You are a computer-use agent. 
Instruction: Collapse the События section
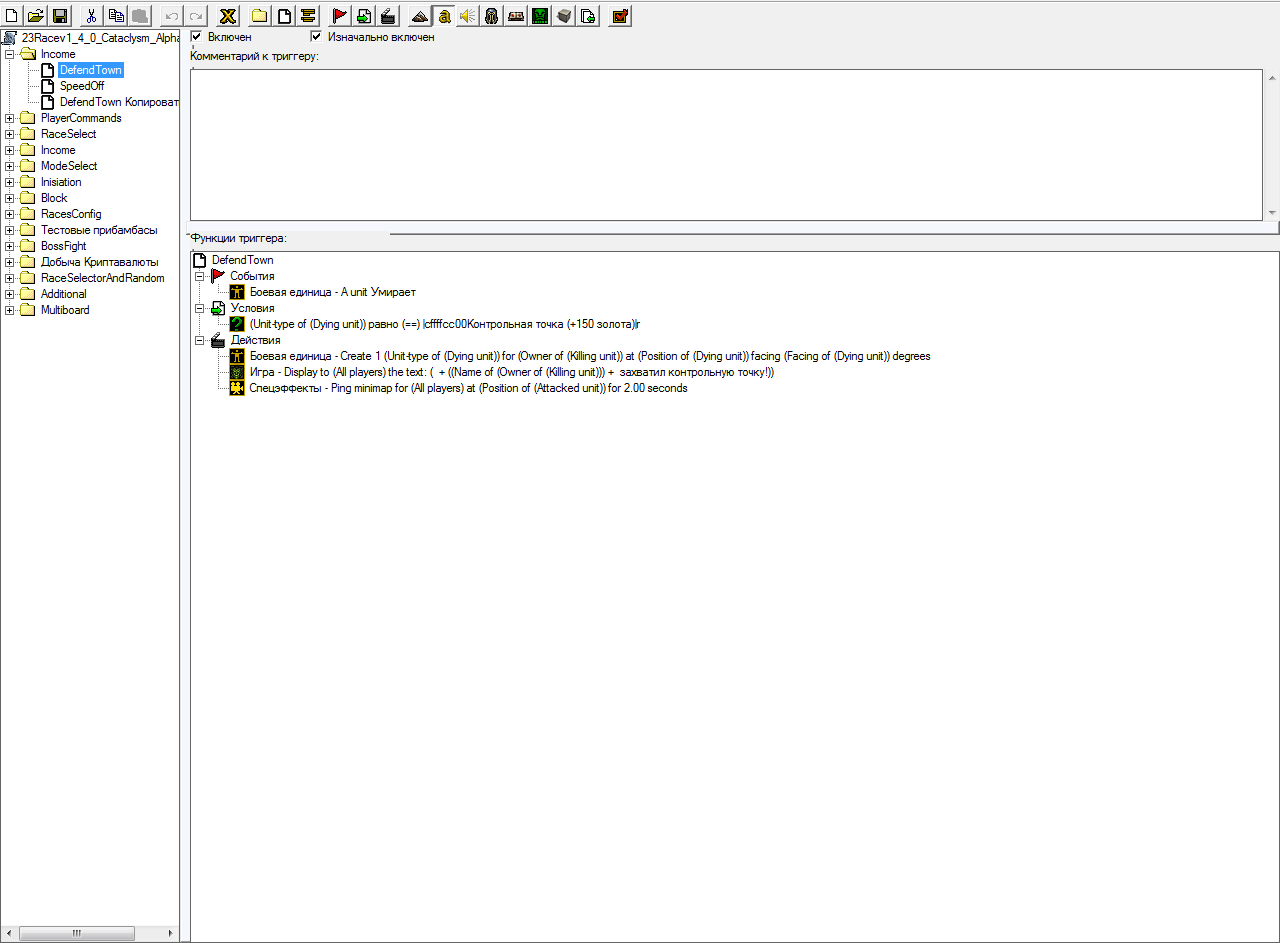tap(199, 276)
